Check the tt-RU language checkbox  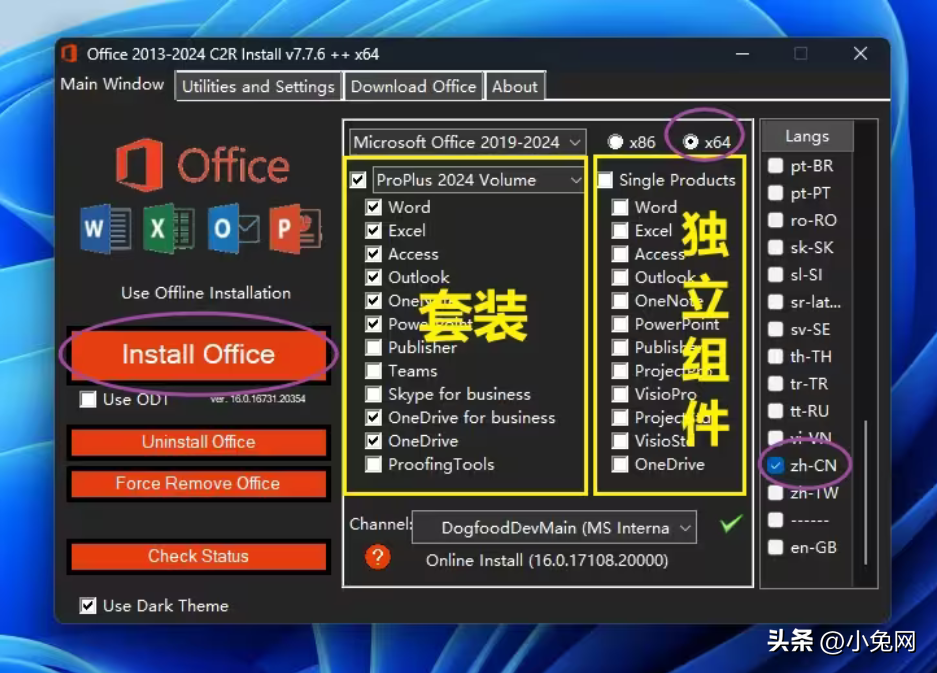(x=776, y=411)
